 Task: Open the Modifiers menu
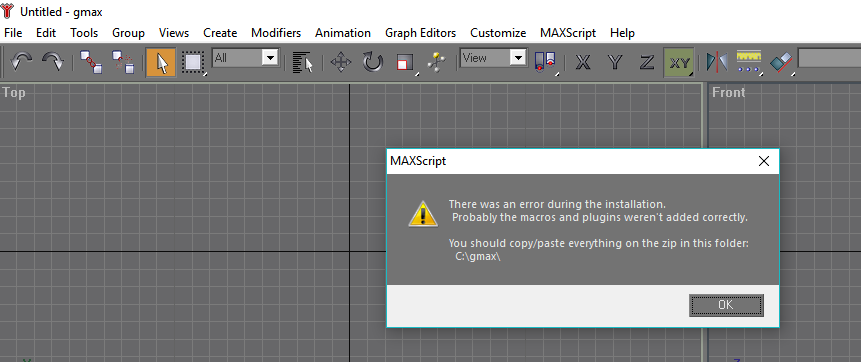(276, 33)
